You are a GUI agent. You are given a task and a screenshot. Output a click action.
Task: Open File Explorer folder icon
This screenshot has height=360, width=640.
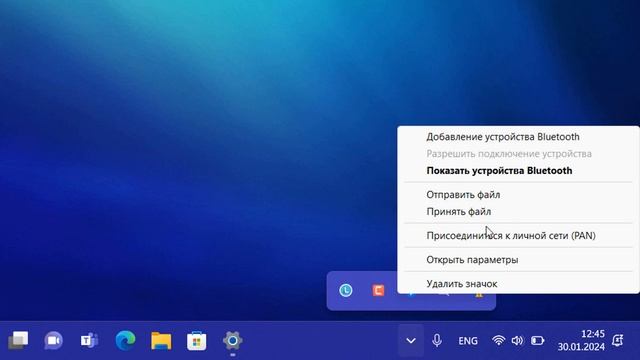coord(161,340)
